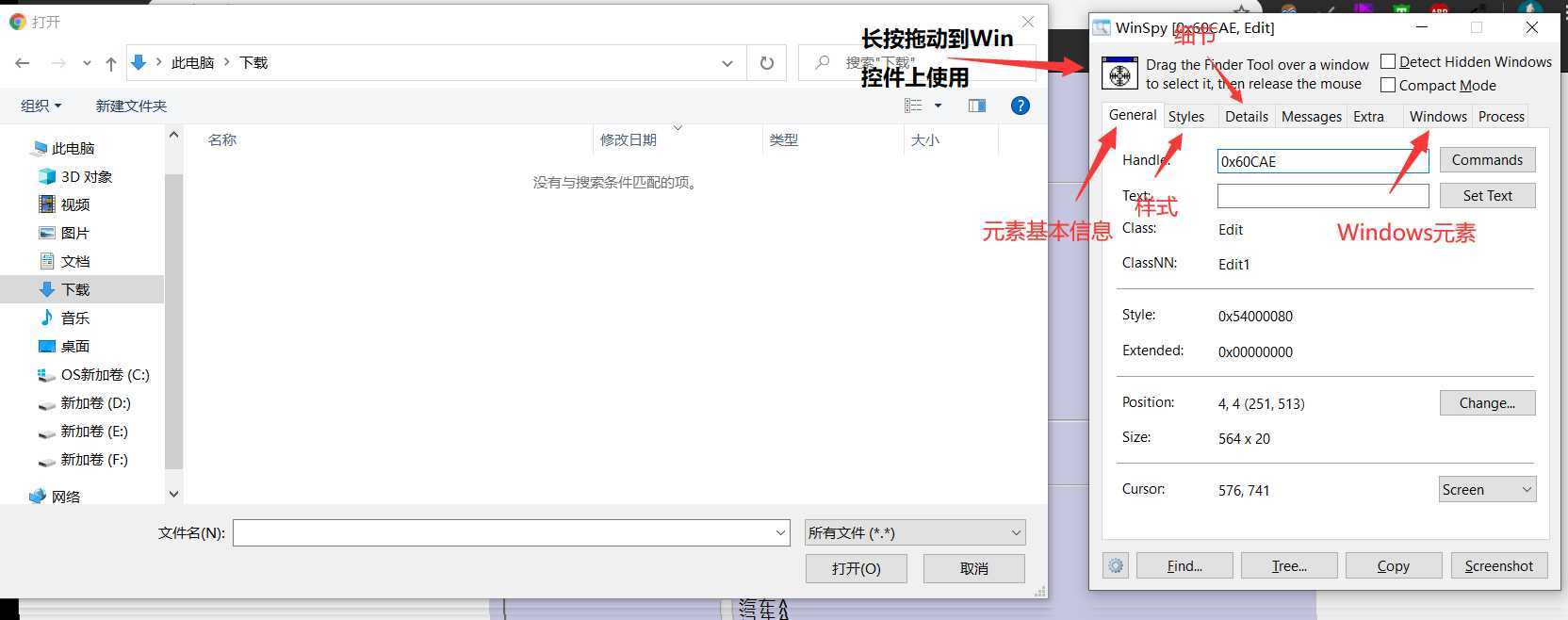Click the view mode list icon
This screenshot has height=620, width=1568.
[x=913, y=106]
